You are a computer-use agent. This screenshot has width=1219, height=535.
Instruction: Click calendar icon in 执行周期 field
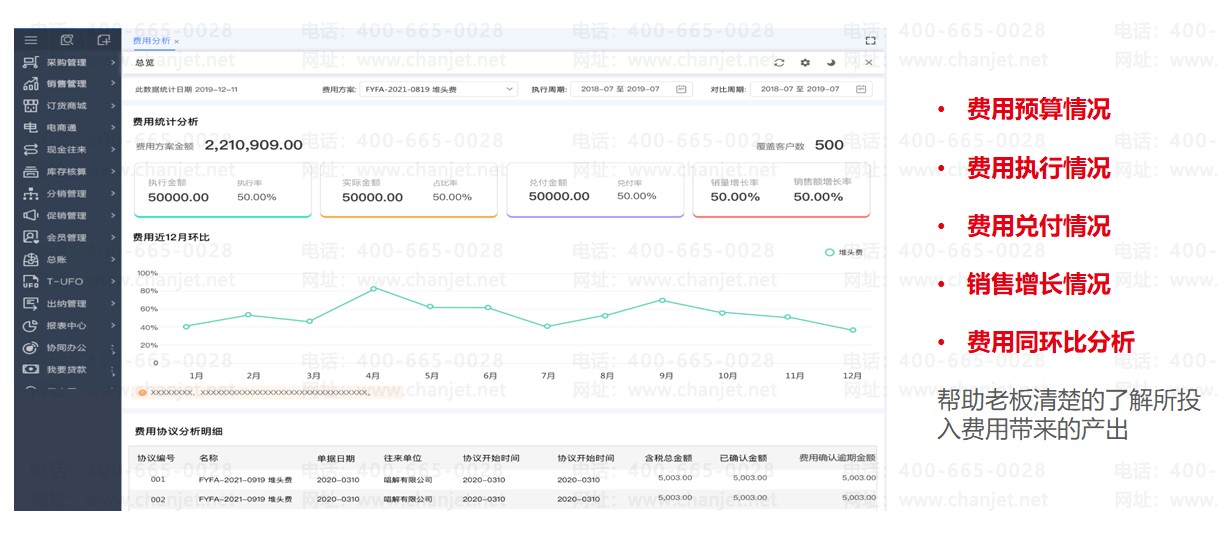[x=681, y=89]
